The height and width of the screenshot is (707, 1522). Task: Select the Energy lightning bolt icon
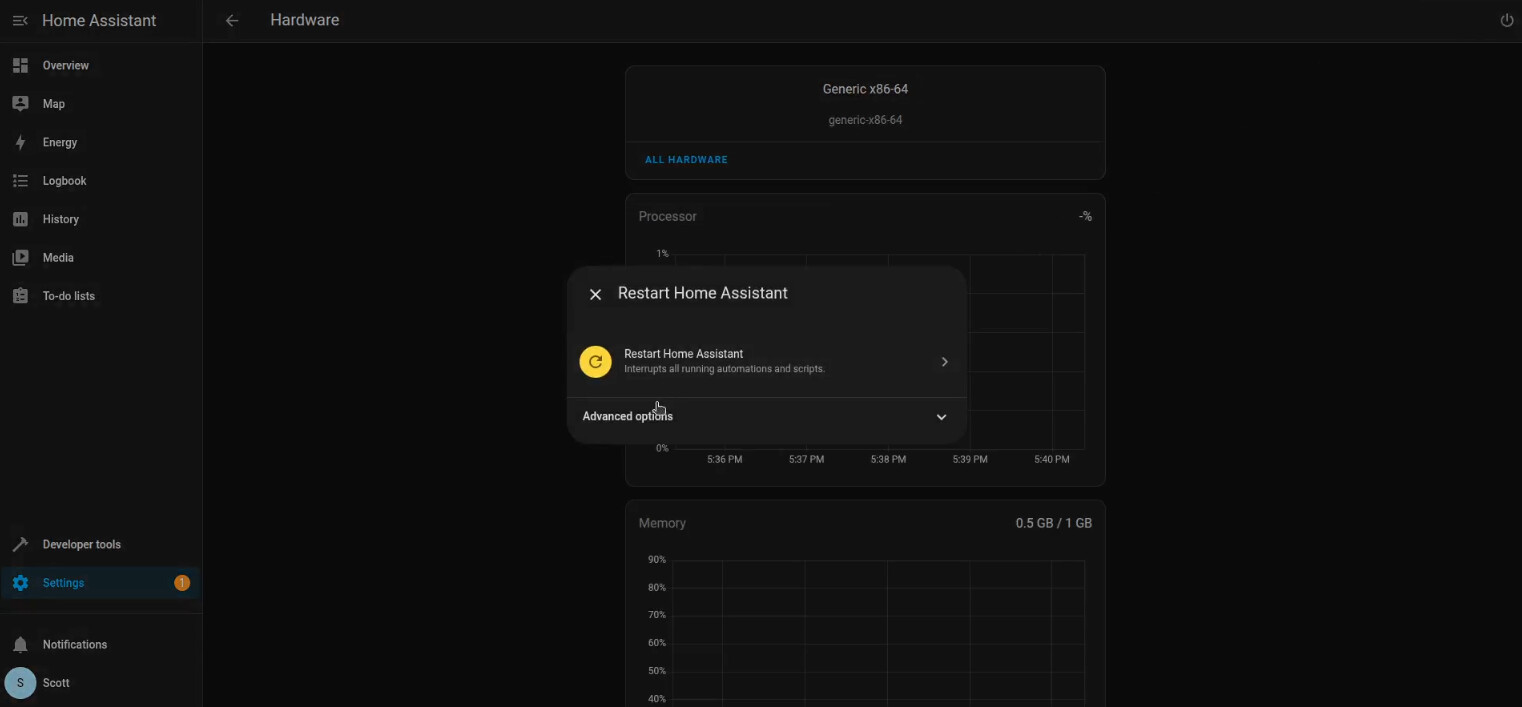(x=20, y=143)
